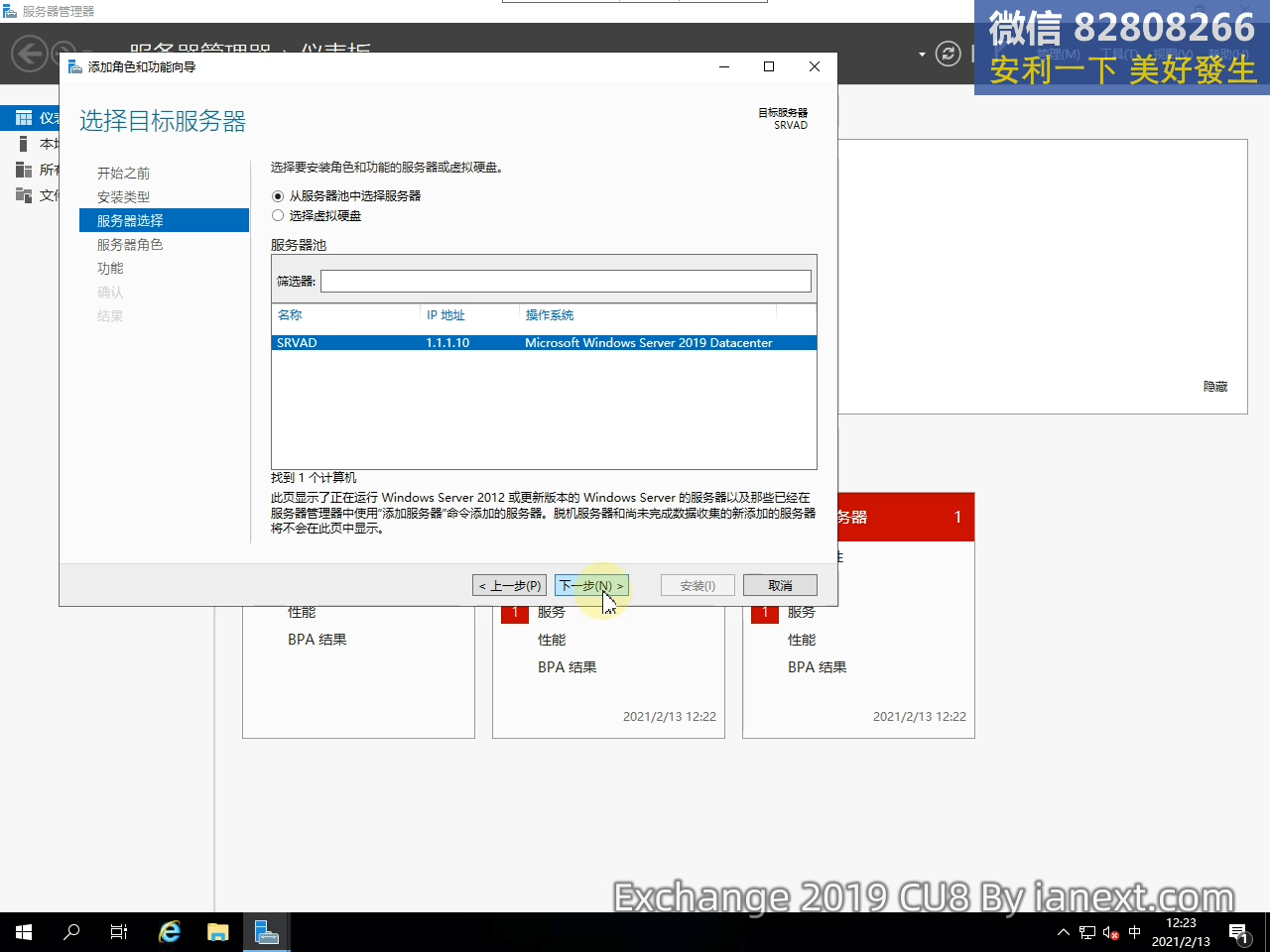
Task: Click Server Manager taskbar icon
Action: tap(267, 932)
